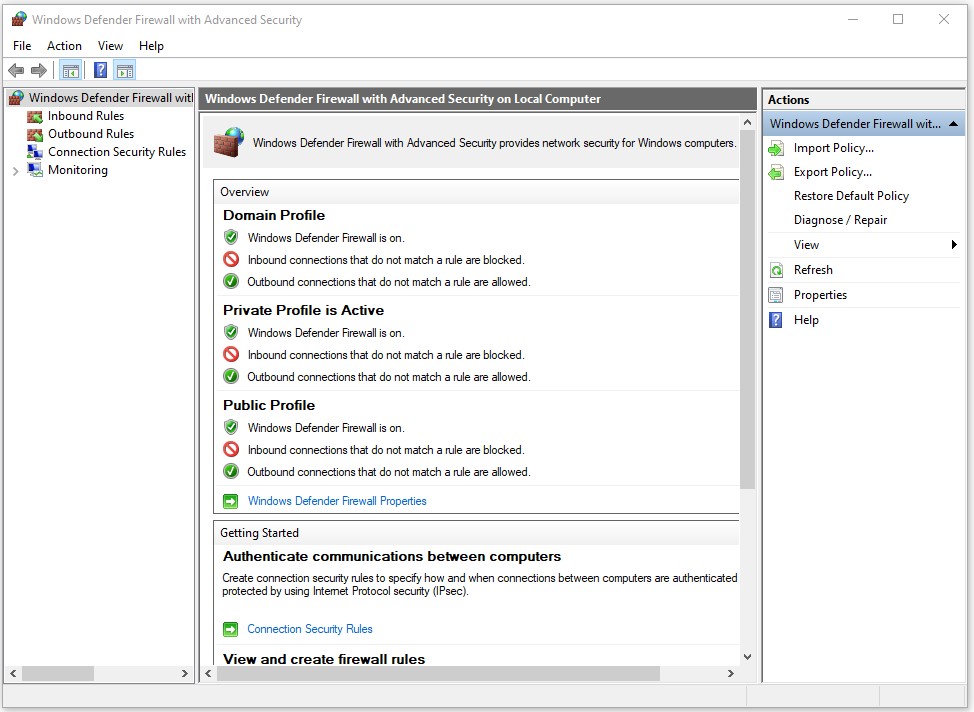The height and width of the screenshot is (712, 974).
Task: Expand the Monitoring tree node
Action: [x=16, y=171]
